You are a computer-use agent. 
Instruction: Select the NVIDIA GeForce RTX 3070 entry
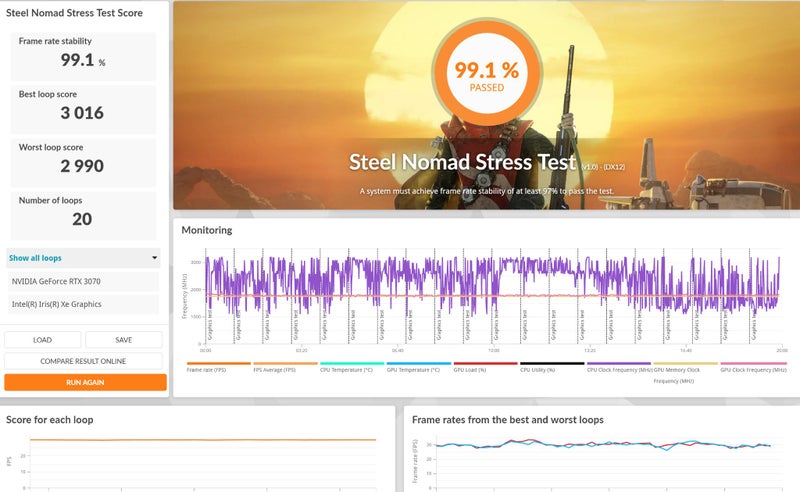point(84,282)
